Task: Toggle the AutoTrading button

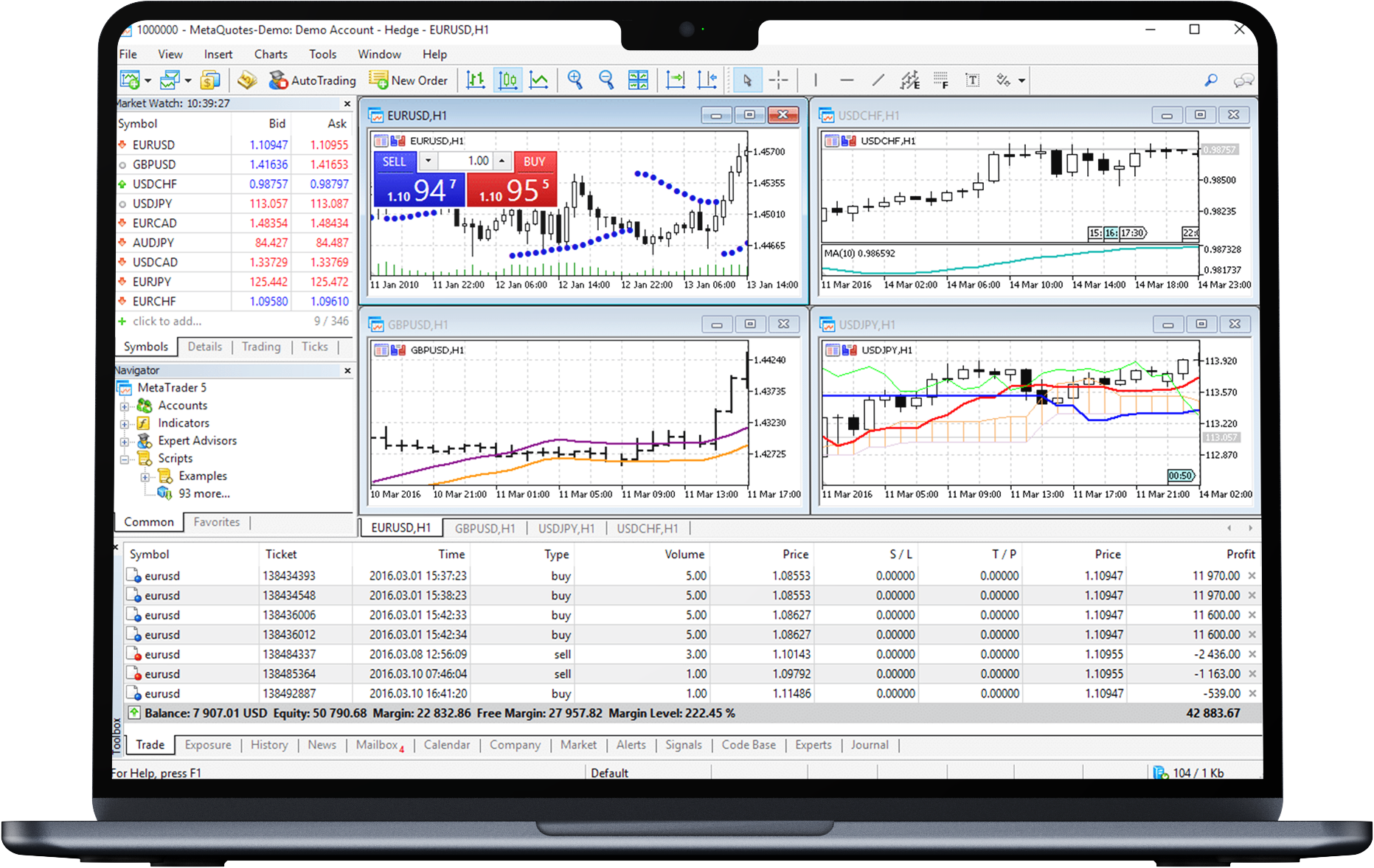Action: click(313, 80)
